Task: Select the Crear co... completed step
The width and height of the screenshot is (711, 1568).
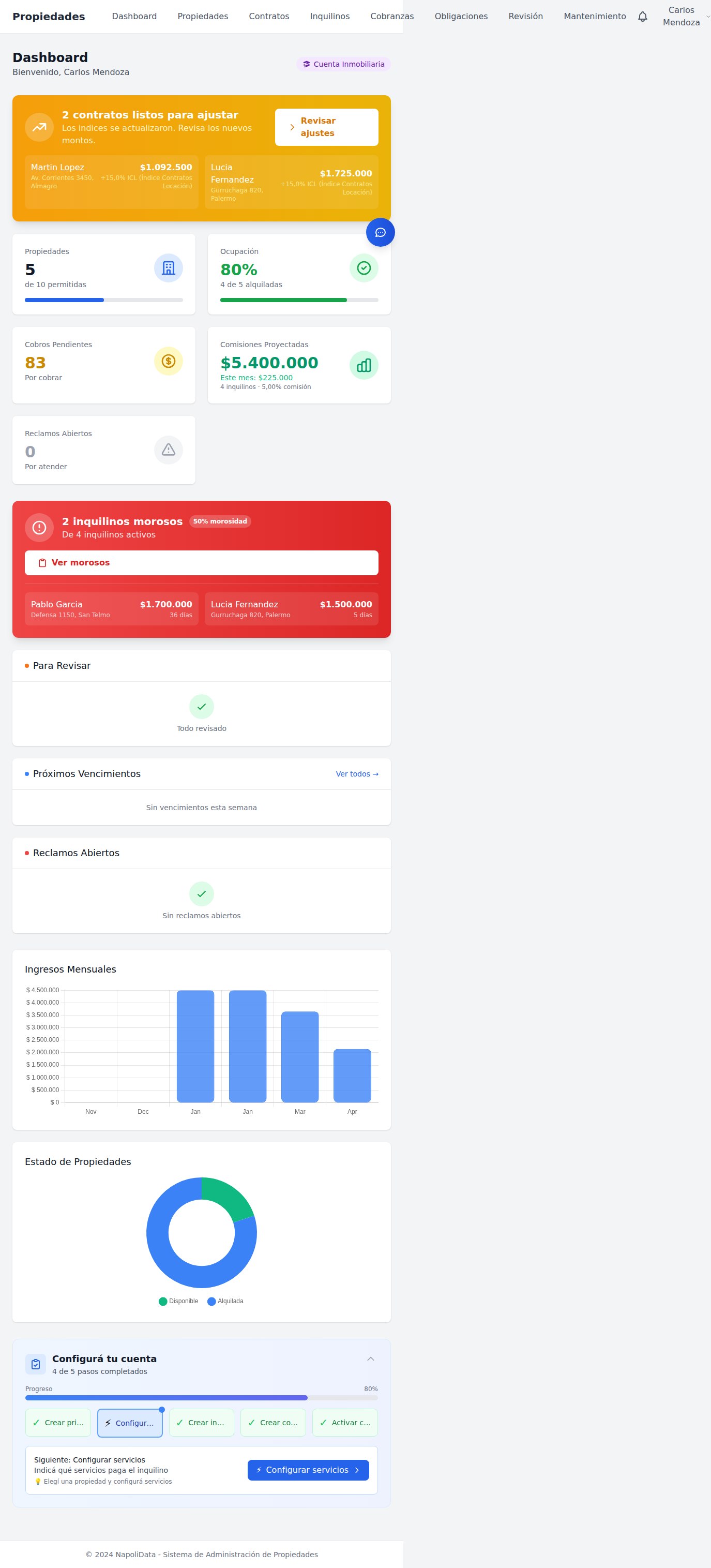Action: (273, 1423)
